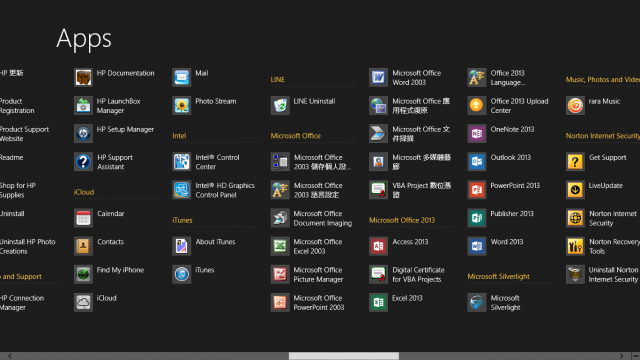Open Access 2013 icon

tap(378, 246)
